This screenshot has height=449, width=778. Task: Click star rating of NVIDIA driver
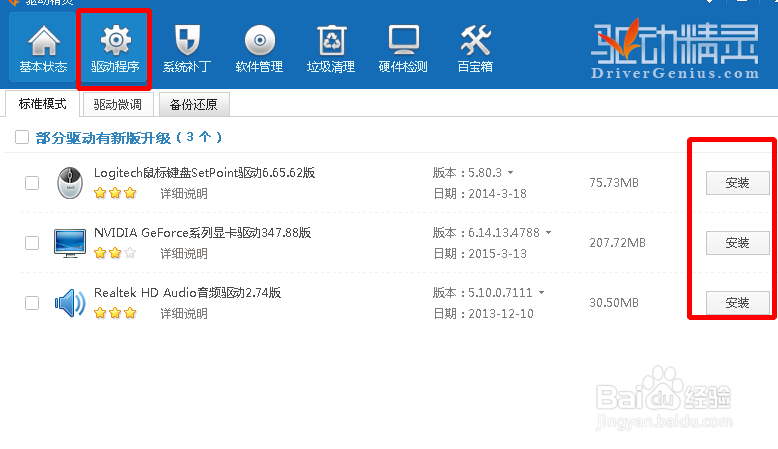[x=115, y=253]
